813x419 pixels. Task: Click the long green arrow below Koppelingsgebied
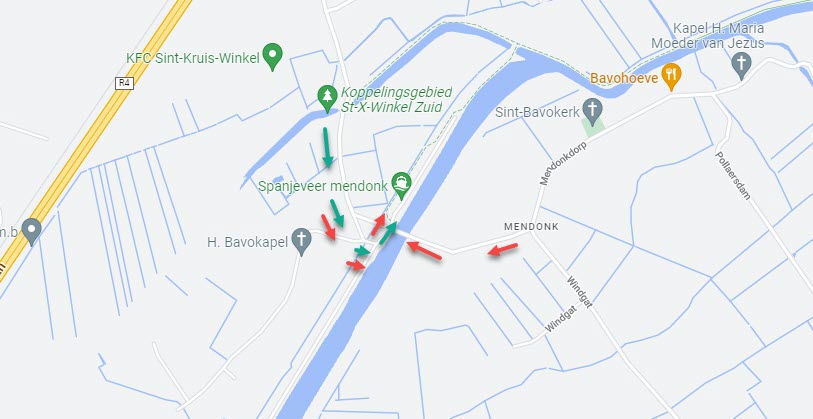coord(327,148)
